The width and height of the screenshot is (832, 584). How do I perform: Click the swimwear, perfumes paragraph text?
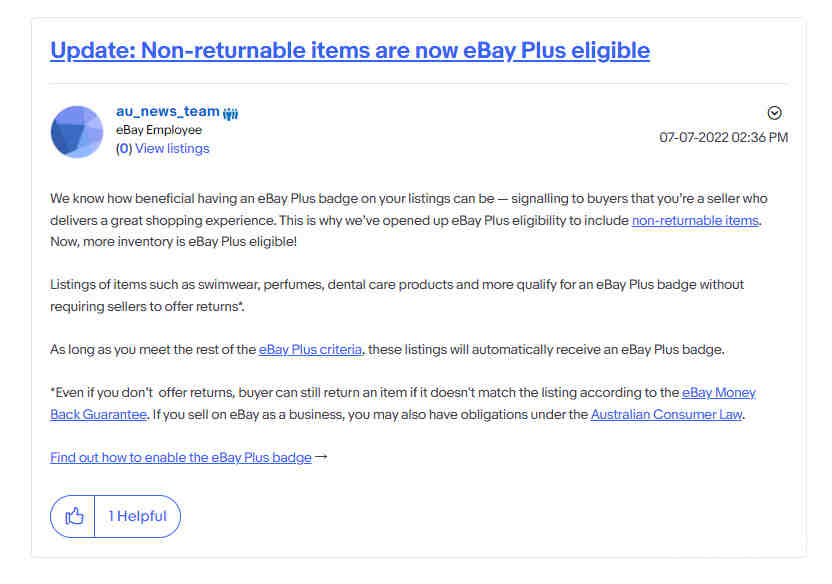pyautogui.click(x=397, y=295)
